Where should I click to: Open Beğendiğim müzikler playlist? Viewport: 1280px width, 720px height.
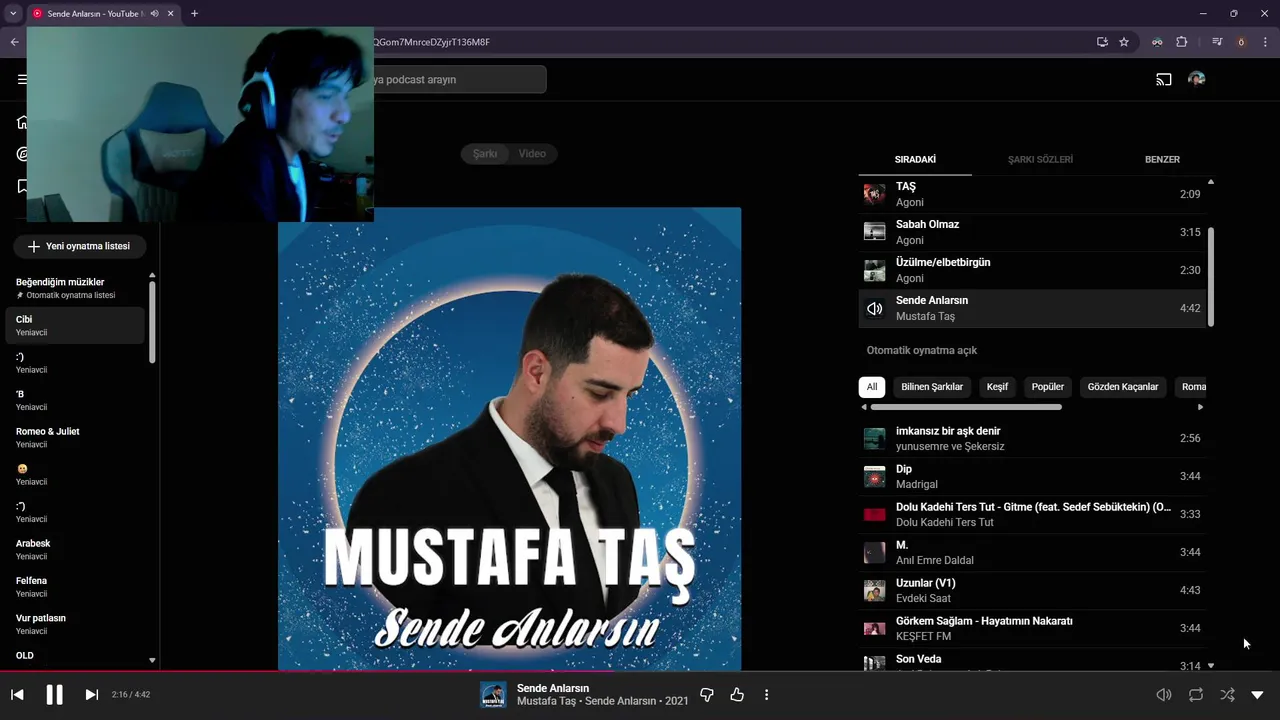point(75,288)
